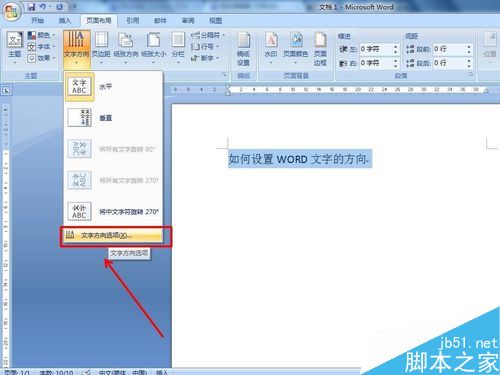Open the Page Color icon
This screenshot has height=375, width=500.
click(x=296, y=48)
